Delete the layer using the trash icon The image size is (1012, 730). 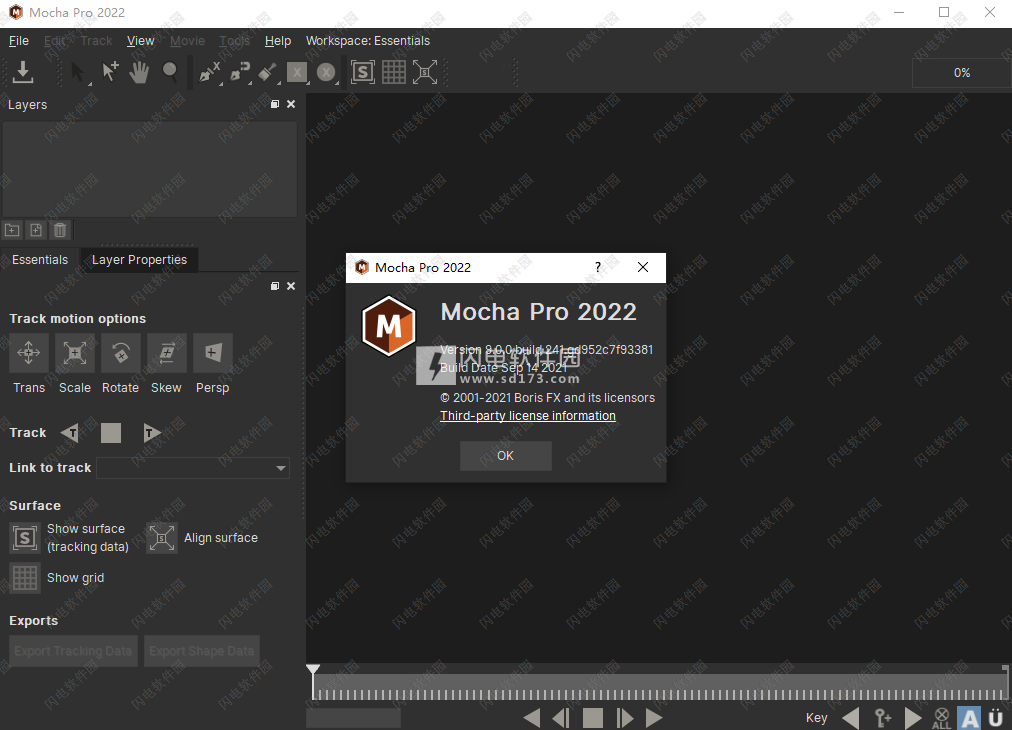pos(60,230)
